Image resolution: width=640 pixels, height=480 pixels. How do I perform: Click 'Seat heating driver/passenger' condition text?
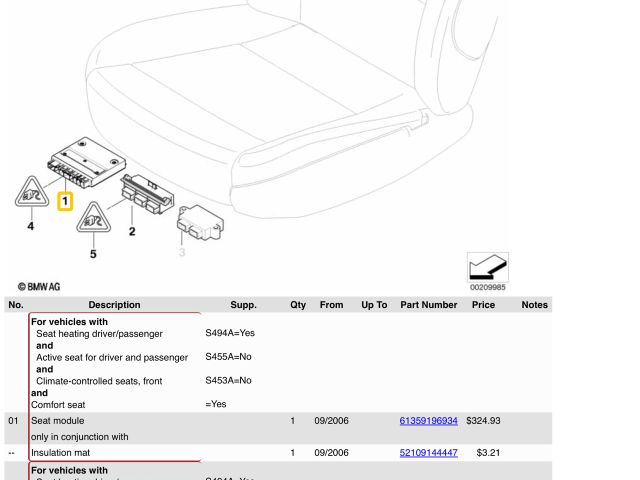tap(99, 334)
